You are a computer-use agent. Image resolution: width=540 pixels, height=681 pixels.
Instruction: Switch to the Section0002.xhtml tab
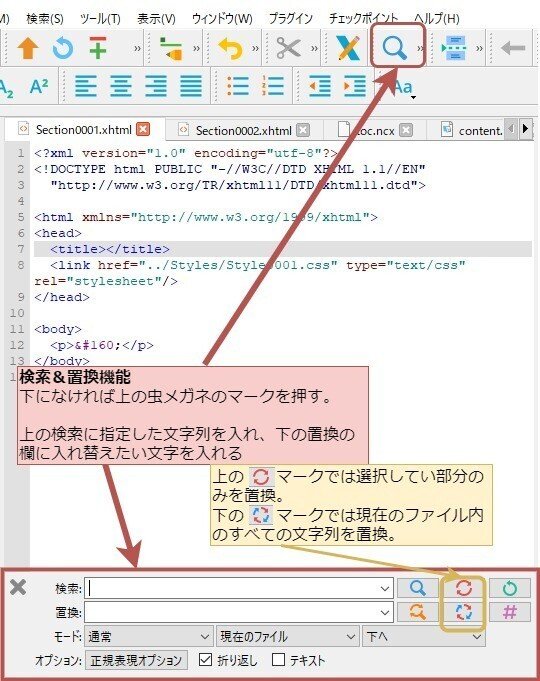point(244,130)
